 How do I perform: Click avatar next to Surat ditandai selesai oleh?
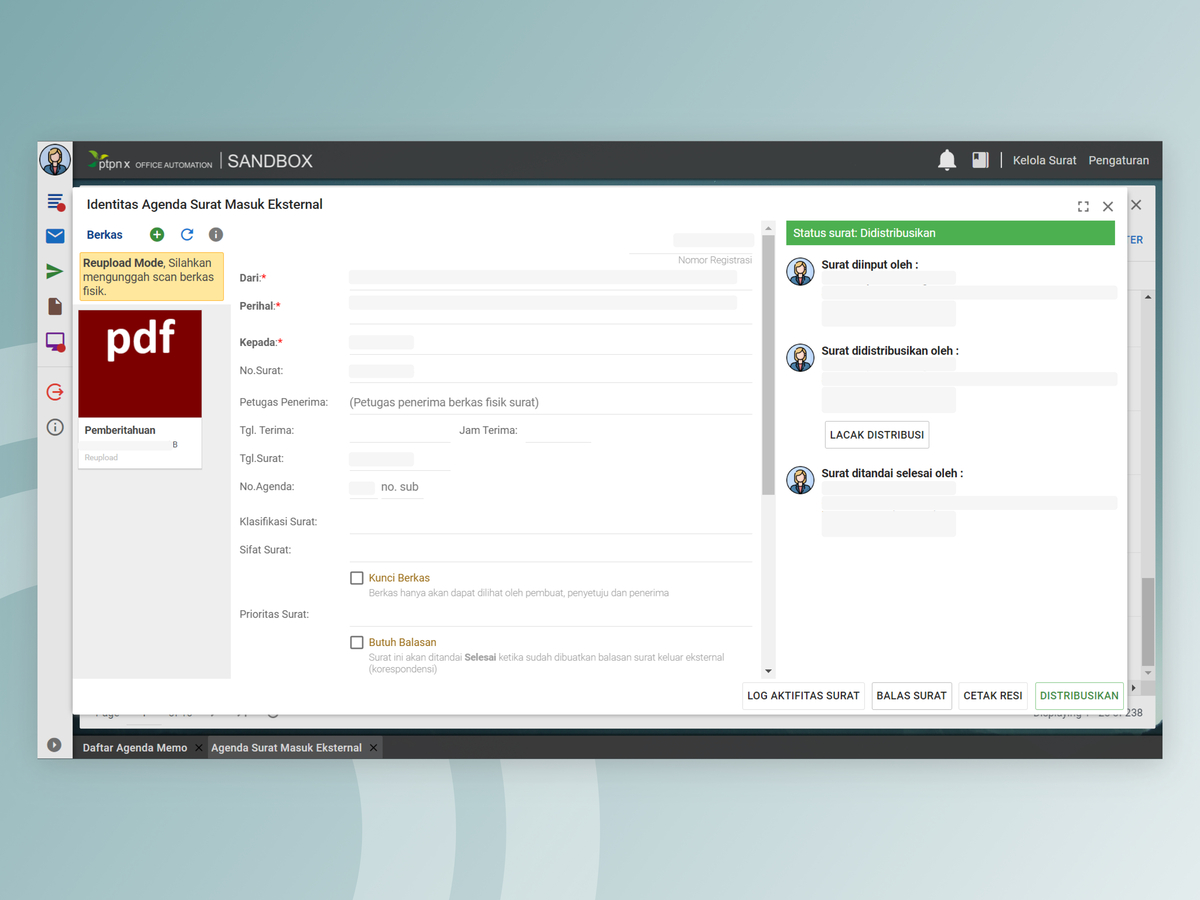click(800, 479)
